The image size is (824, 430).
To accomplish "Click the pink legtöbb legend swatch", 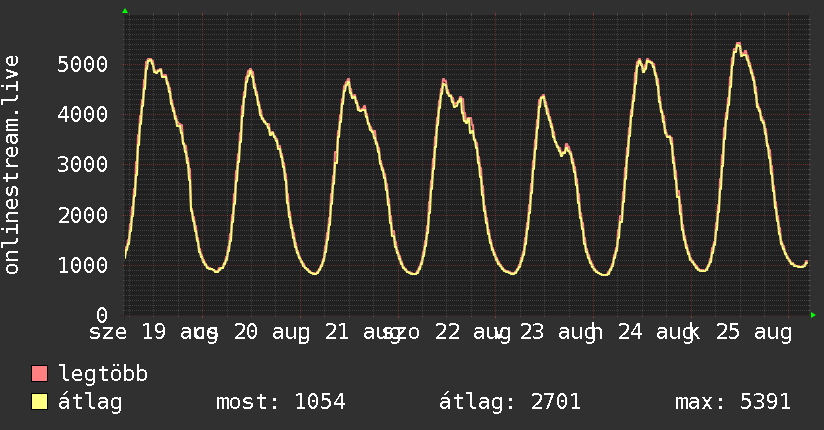I will pos(39,373).
